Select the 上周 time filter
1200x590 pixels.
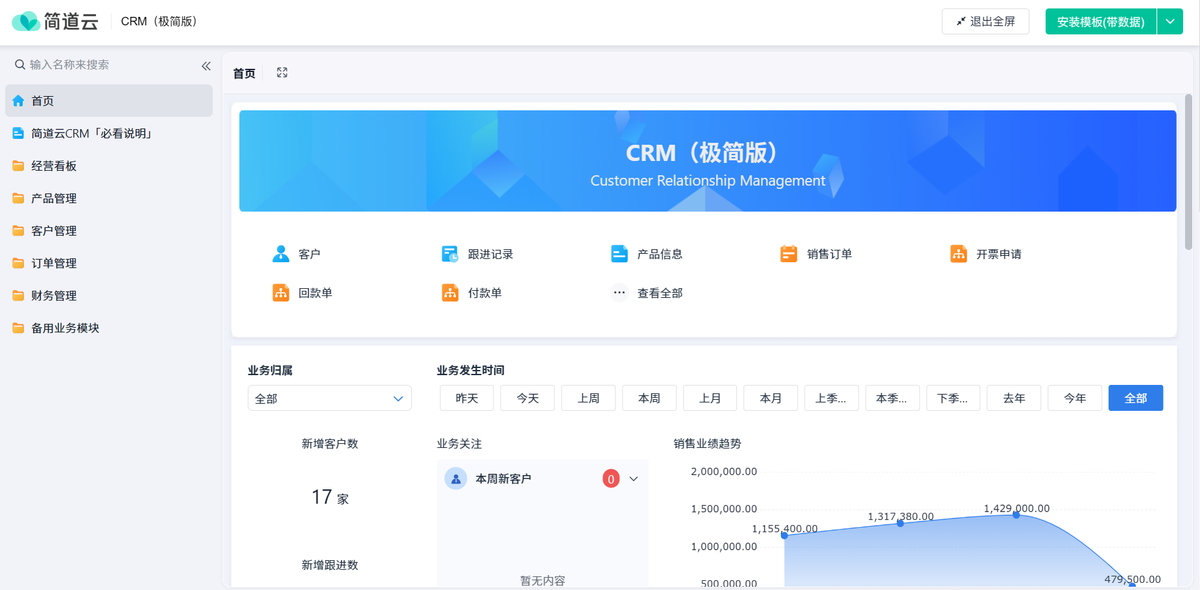589,398
